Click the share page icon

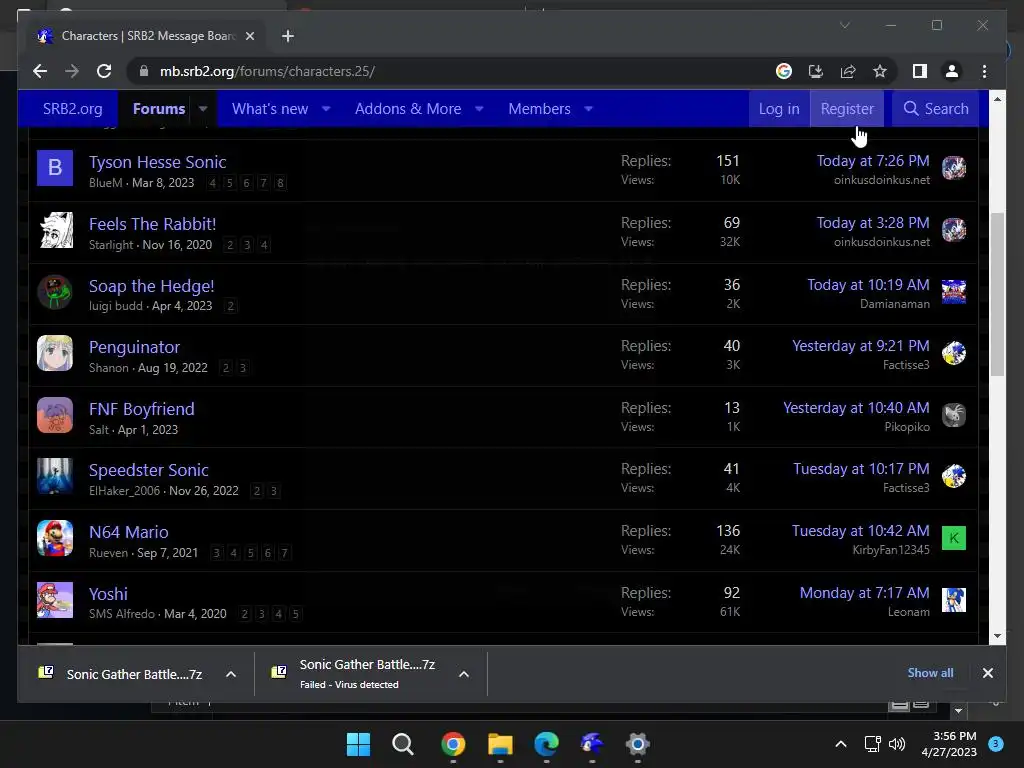point(848,71)
